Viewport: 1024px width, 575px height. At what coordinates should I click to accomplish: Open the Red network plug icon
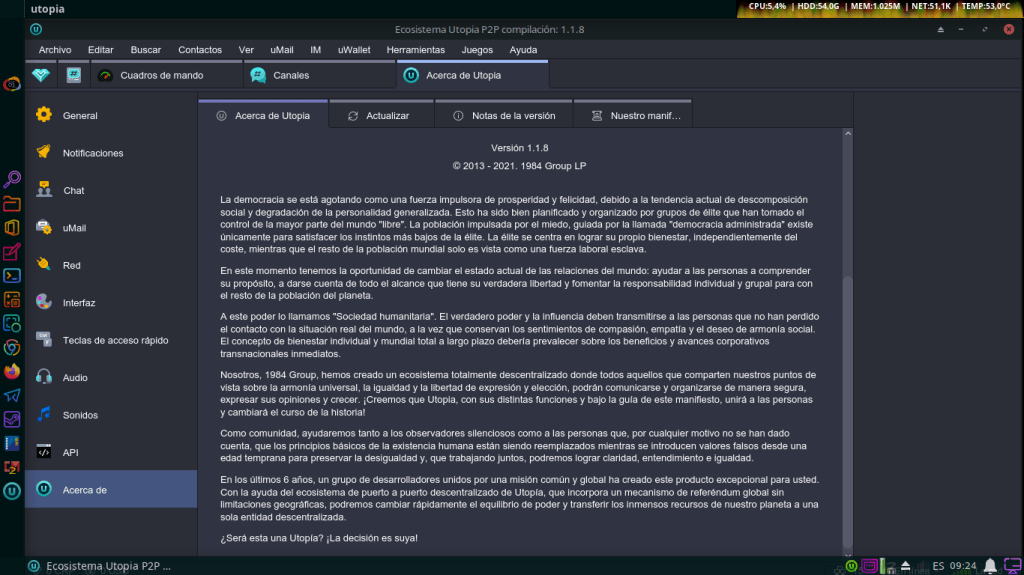(x=44, y=265)
